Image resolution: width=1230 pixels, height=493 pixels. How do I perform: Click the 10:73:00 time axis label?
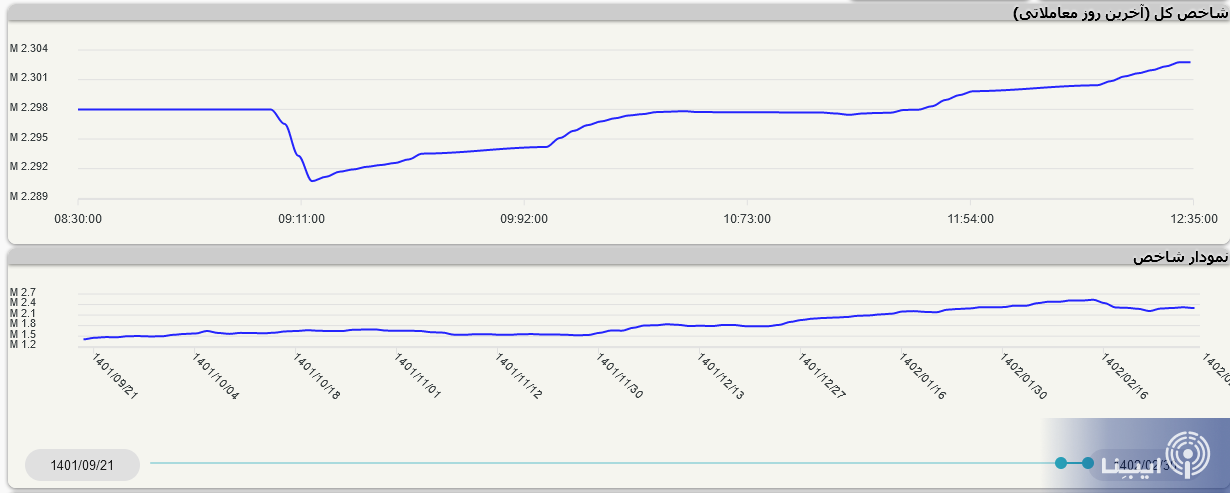pyautogui.click(x=747, y=217)
